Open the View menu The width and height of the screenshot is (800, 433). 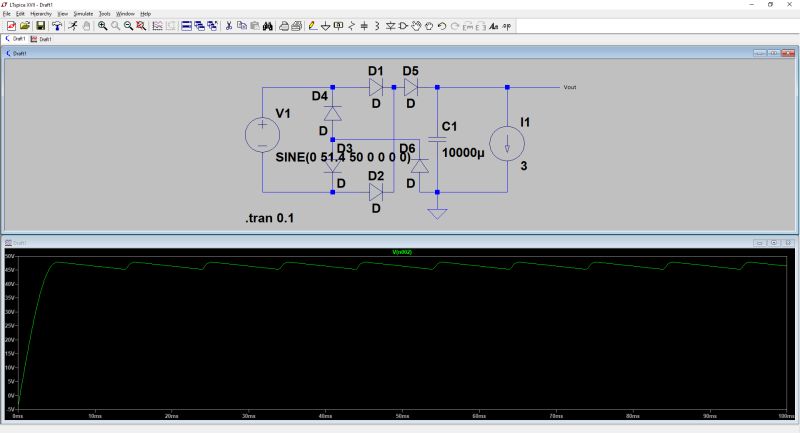coord(62,14)
